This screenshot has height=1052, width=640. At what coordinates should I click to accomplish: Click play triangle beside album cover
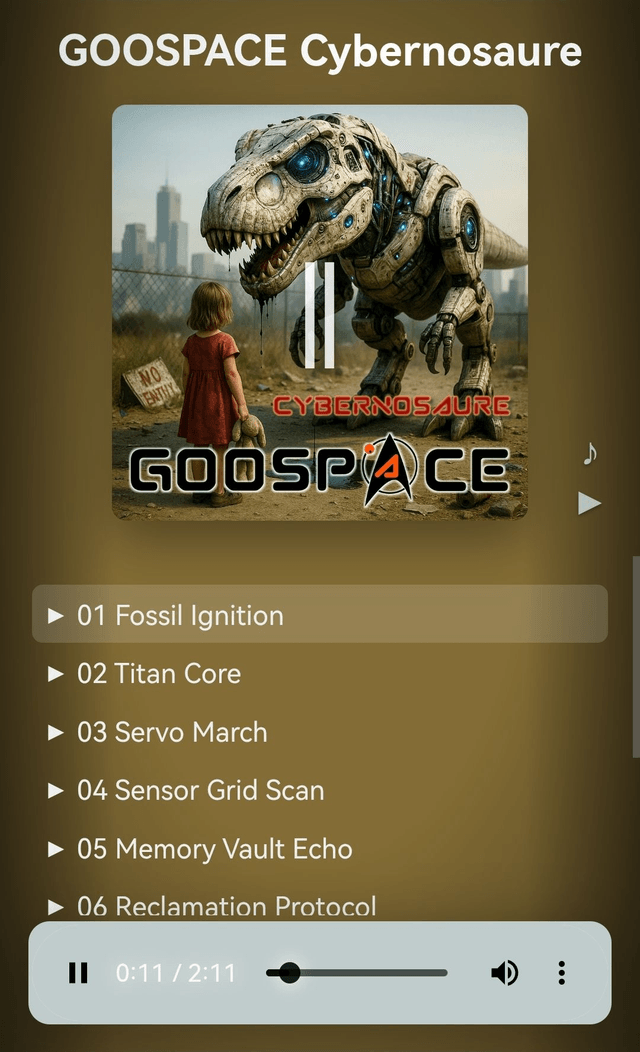[x=589, y=503]
